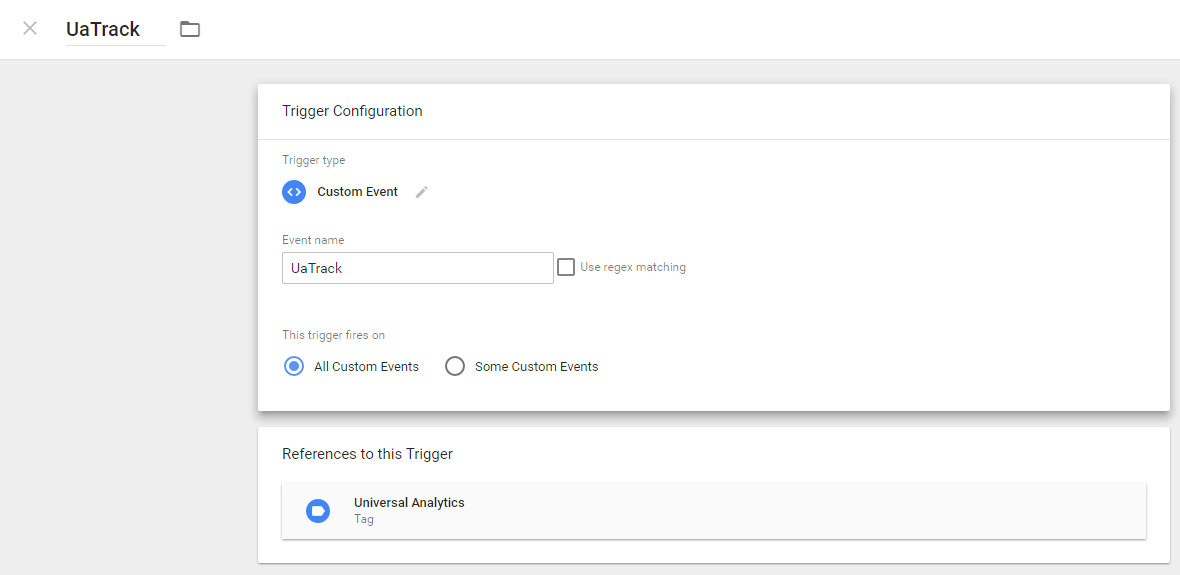Open the Universal Analytics tag reference
The height and width of the screenshot is (575, 1180).
pos(713,511)
